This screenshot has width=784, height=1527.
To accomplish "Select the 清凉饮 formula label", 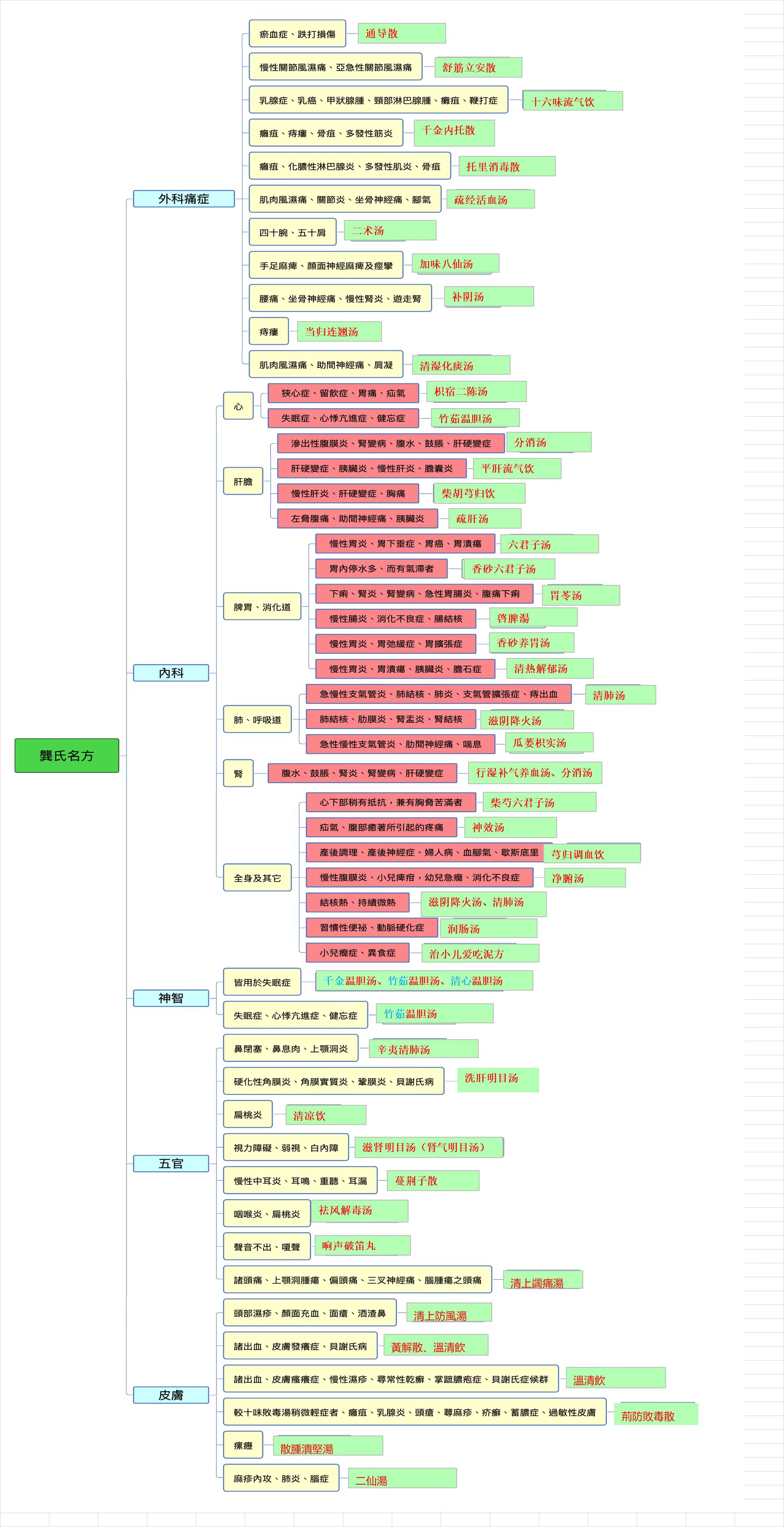I will pyautogui.click(x=326, y=1114).
